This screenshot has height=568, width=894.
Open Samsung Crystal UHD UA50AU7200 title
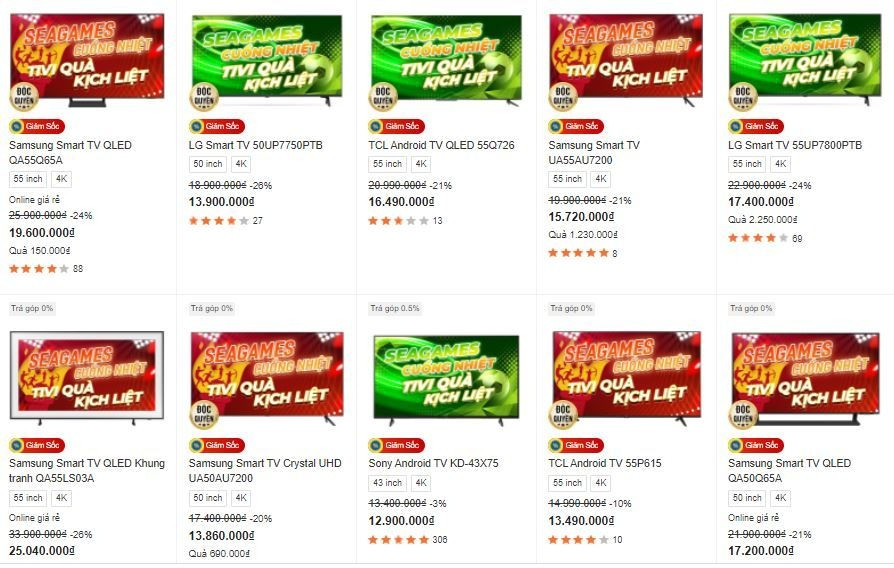tap(265, 471)
